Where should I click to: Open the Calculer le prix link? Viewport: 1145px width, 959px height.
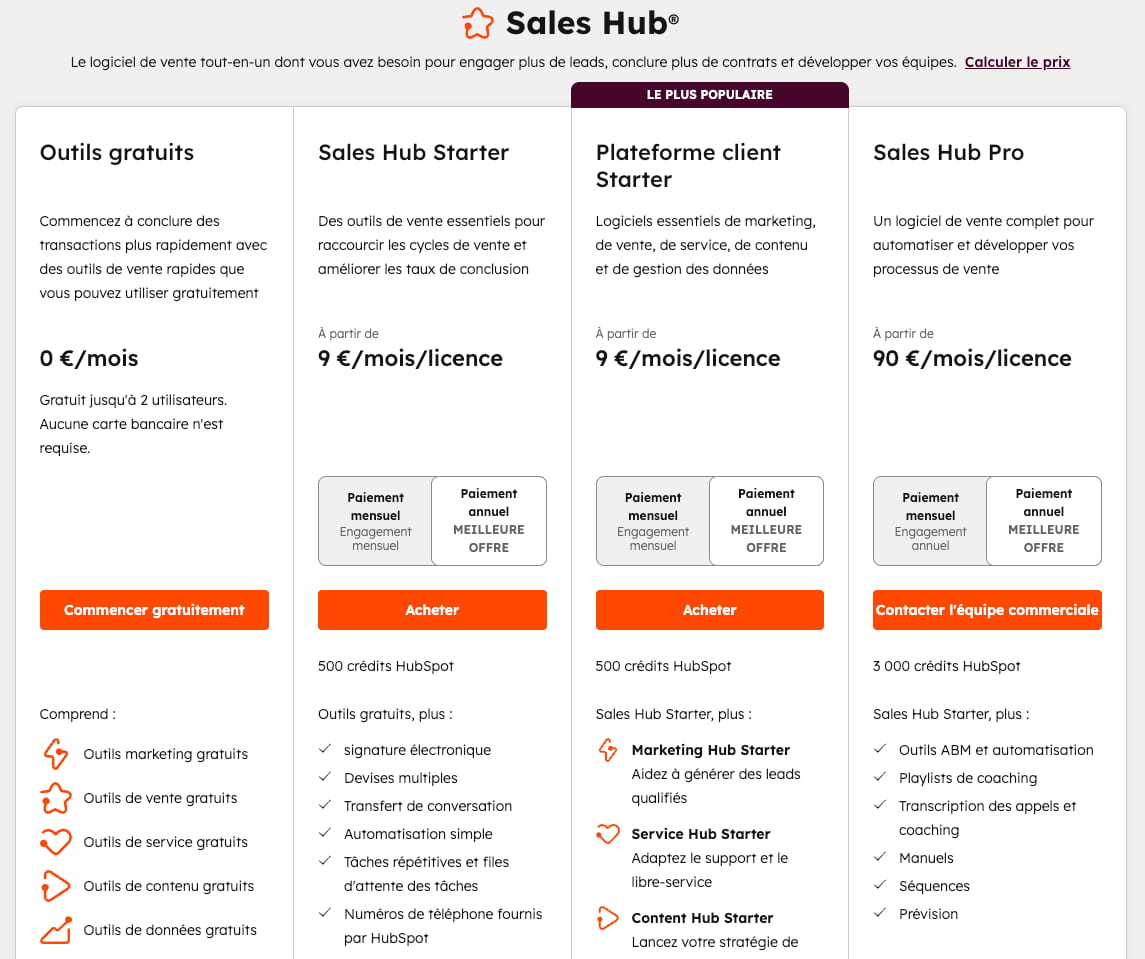click(1017, 62)
